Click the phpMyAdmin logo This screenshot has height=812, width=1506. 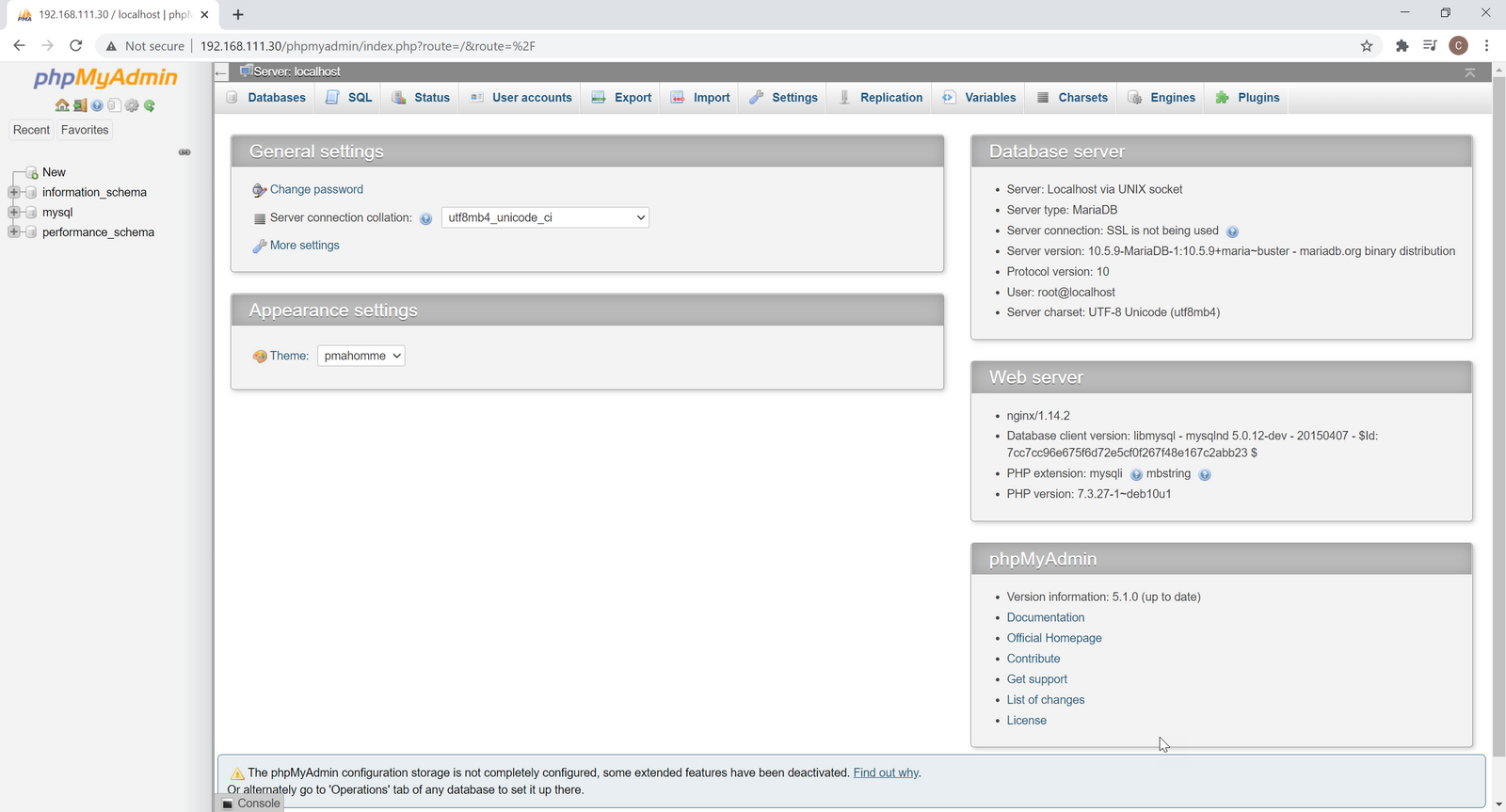point(105,78)
